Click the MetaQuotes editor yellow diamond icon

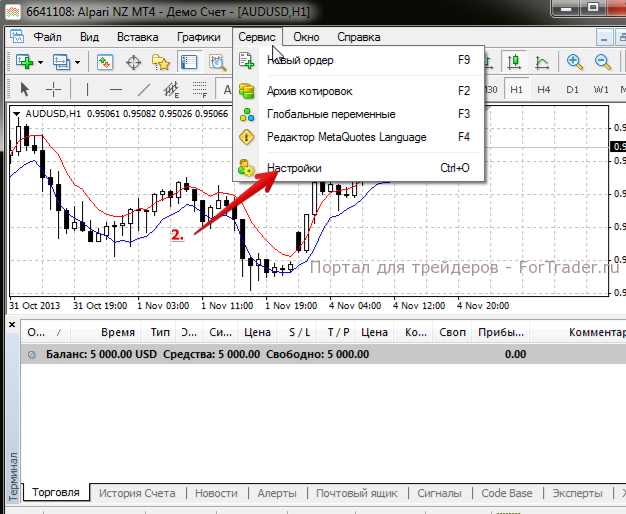[x=246, y=137]
